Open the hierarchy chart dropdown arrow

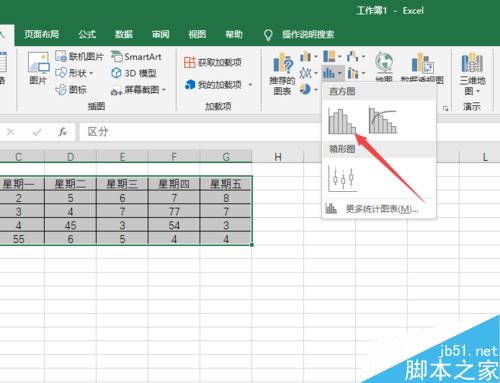click(340, 56)
